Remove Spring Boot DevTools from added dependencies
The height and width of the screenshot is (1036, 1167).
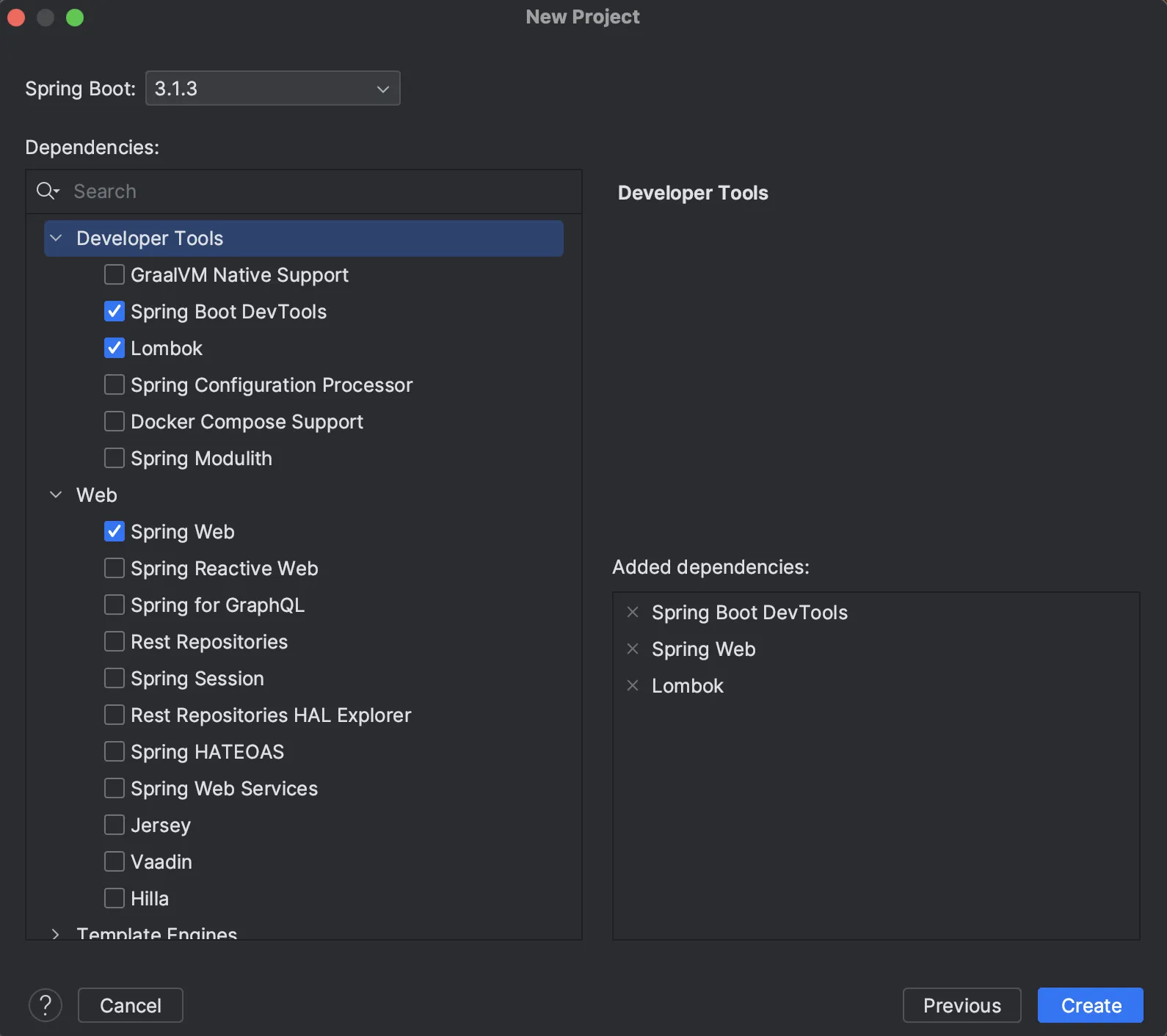(633, 612)
